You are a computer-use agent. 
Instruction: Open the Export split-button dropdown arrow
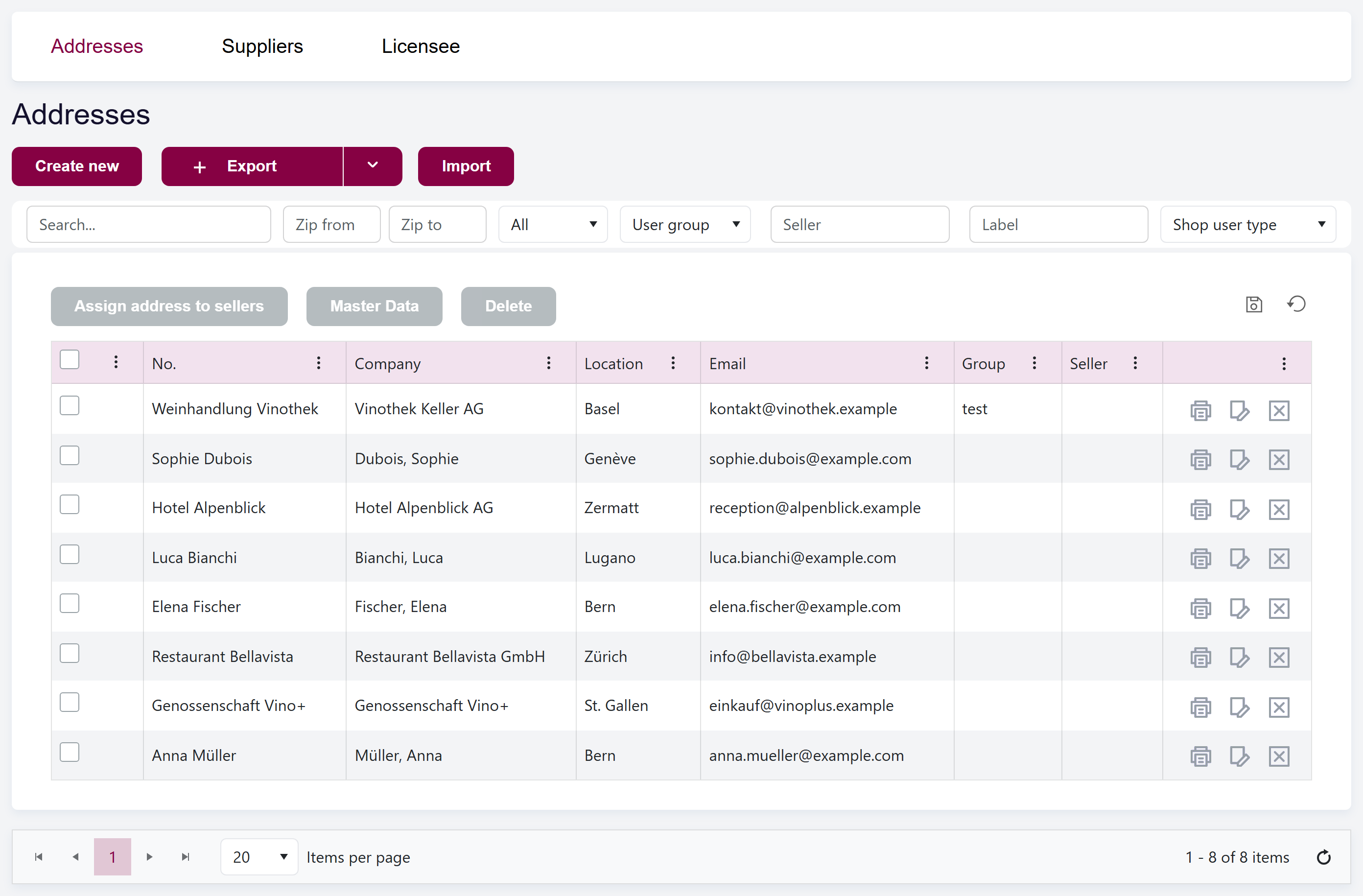tap(373, 166)
